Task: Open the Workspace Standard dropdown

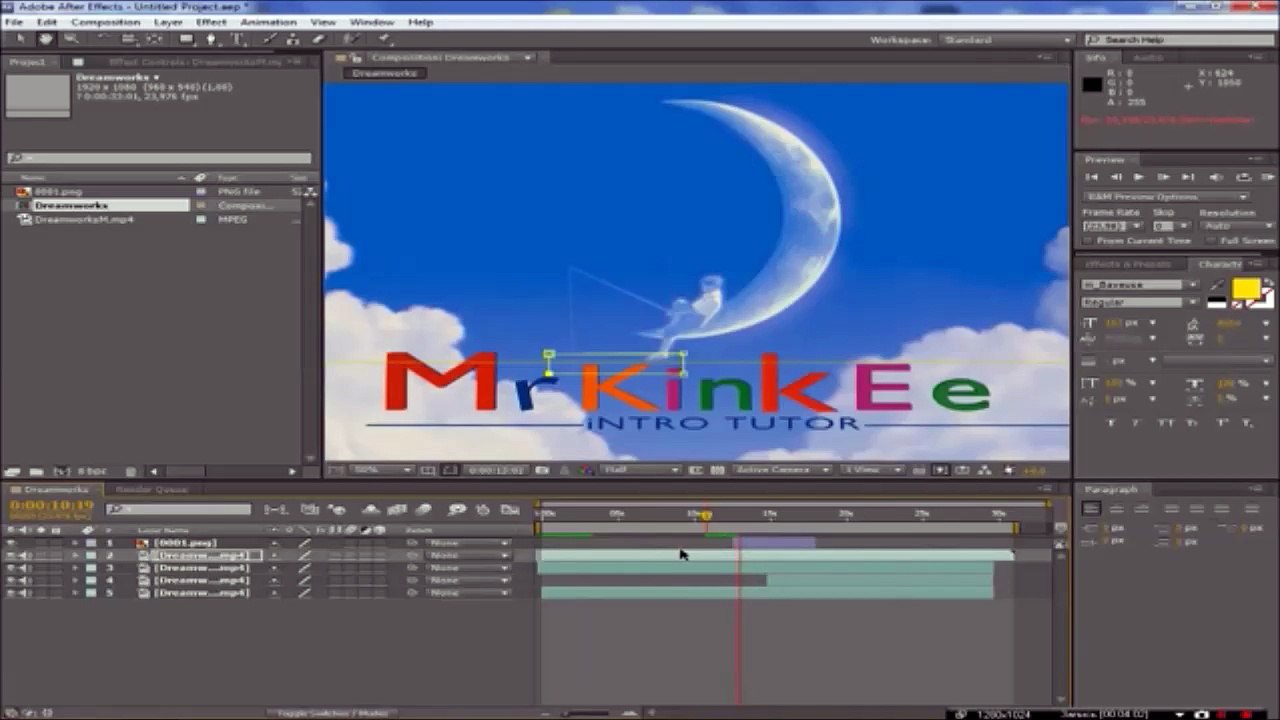Action: [1005, 40]
